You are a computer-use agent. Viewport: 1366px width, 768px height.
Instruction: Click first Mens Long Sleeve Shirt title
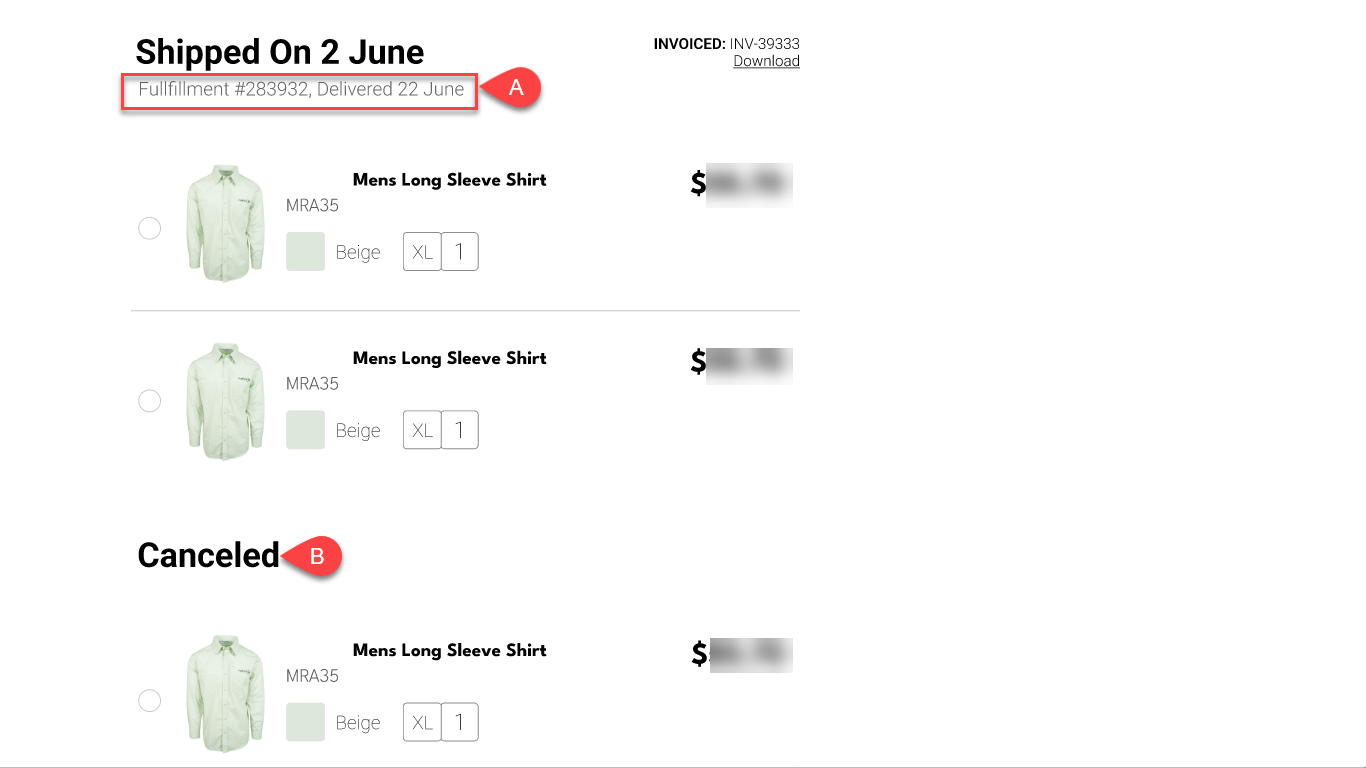point(449,180)
